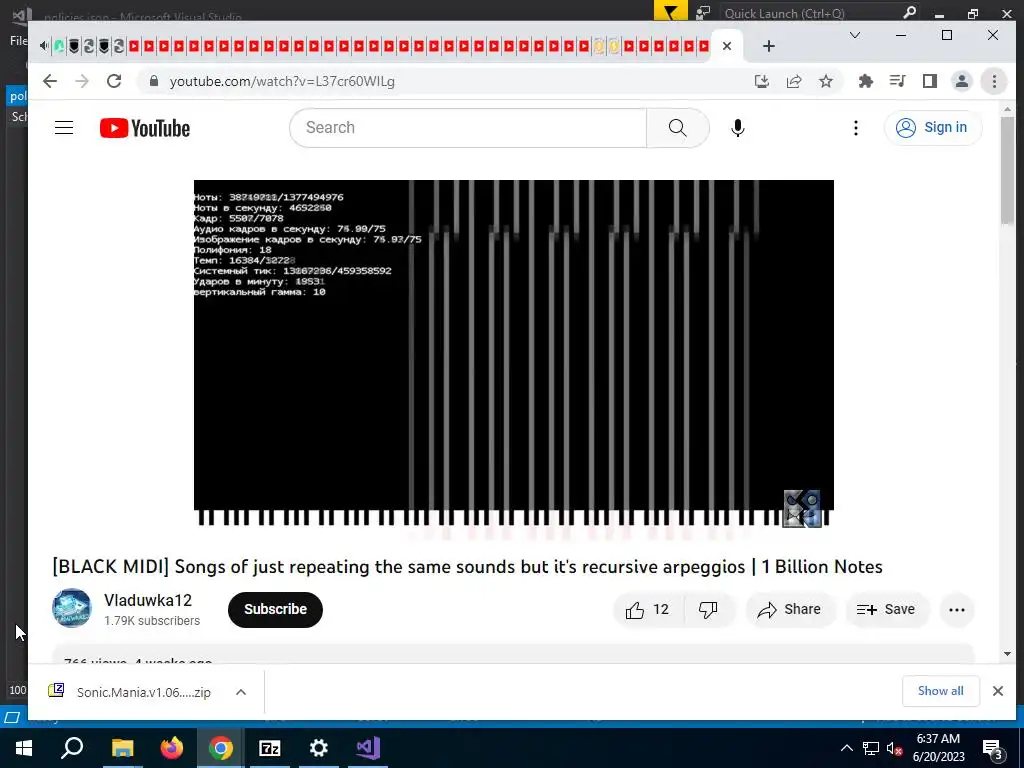Click the Subscribe button
This screenshot has height=768, width=1024.
275,609
